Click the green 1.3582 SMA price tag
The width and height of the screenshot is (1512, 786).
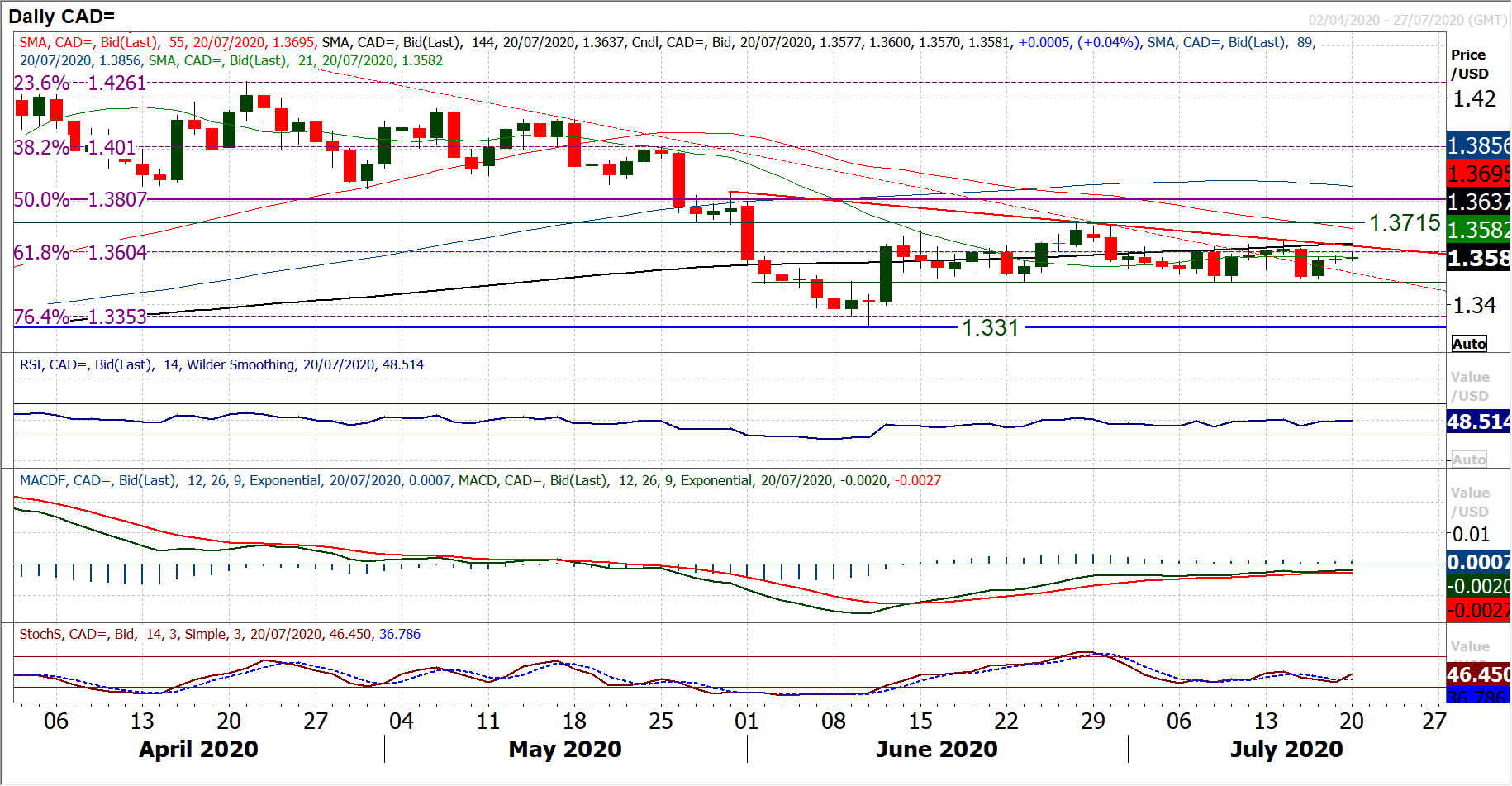[1479, 231]
